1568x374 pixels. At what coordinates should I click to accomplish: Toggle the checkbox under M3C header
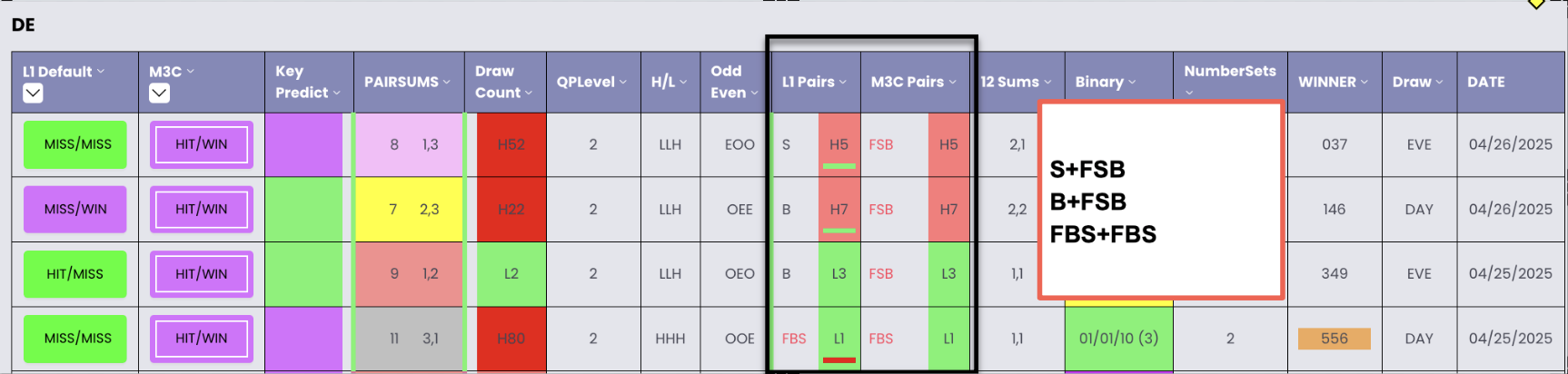(x=159, y=93)
